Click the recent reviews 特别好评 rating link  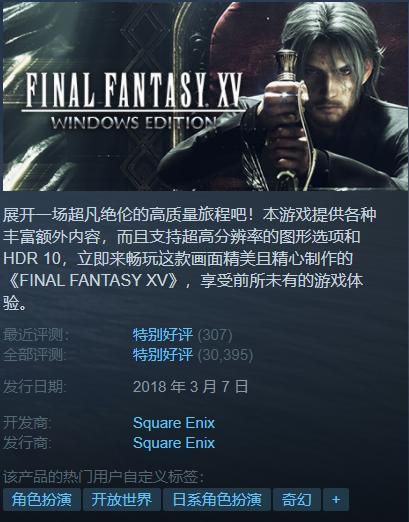click(163, 335)
